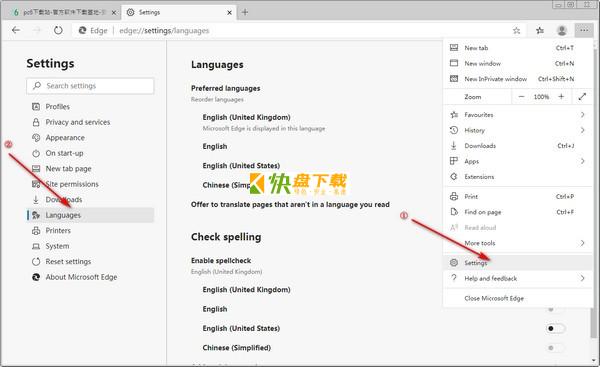Expand Help and feedback submenu
Viewport: 600px width, 367px height.
(x=517, y=278)
